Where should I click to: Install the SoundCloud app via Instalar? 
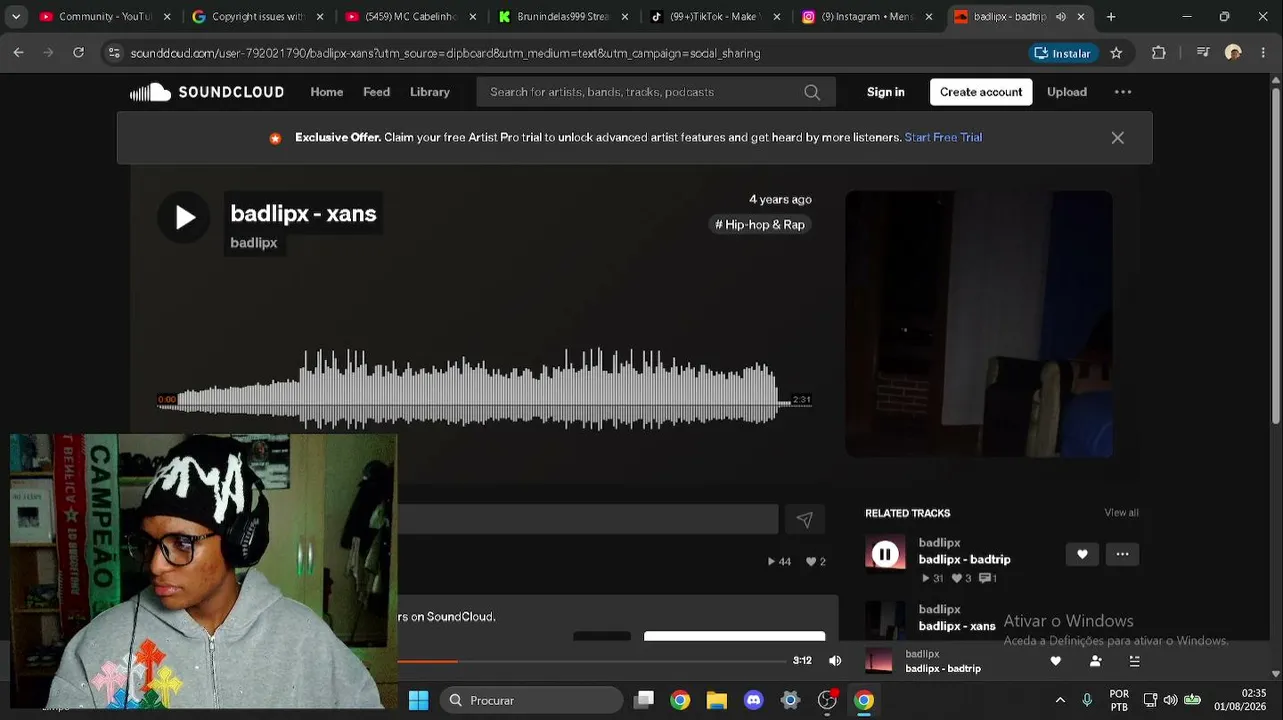[1063, 53]
